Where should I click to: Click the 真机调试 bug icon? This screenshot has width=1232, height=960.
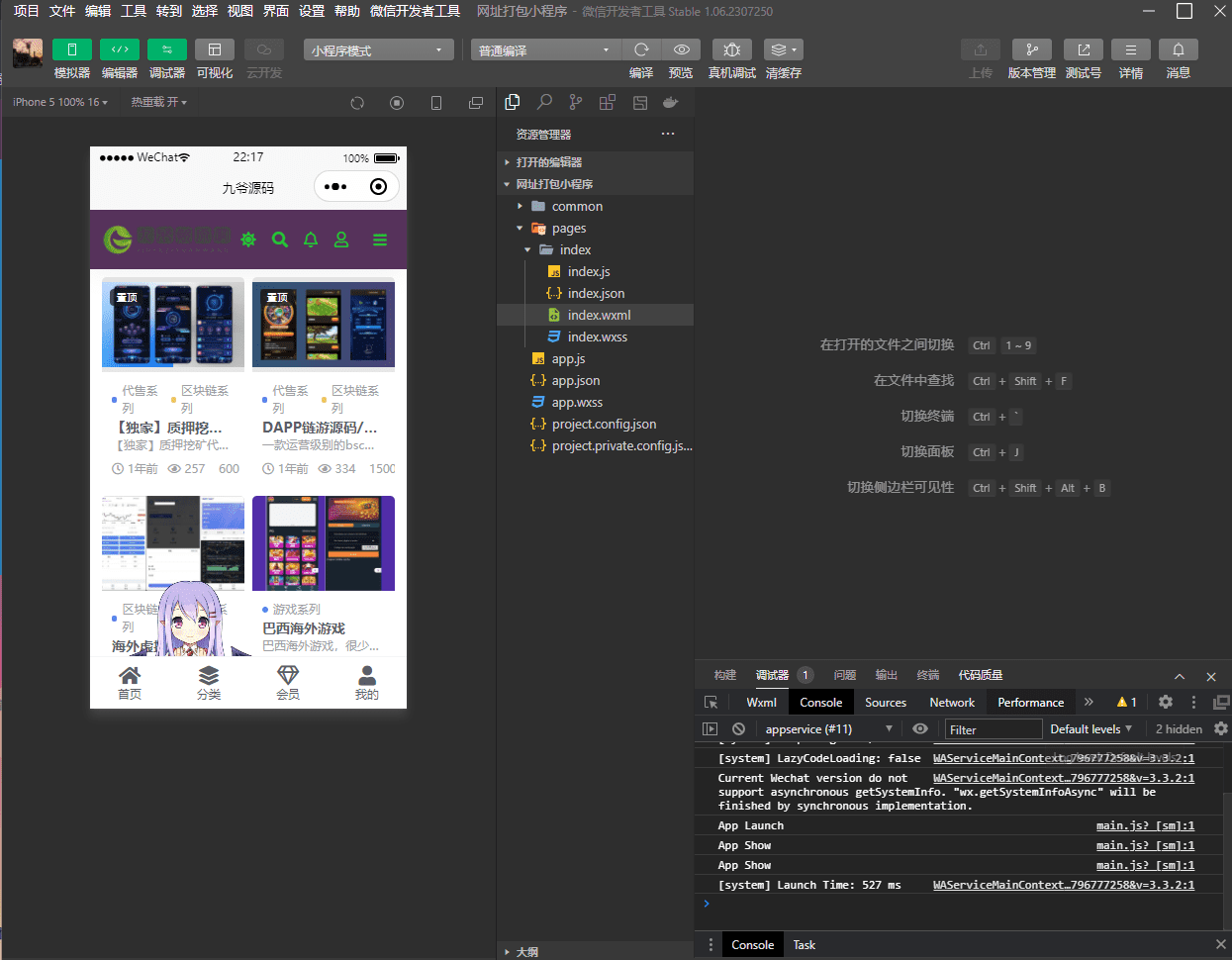[731, 50]
